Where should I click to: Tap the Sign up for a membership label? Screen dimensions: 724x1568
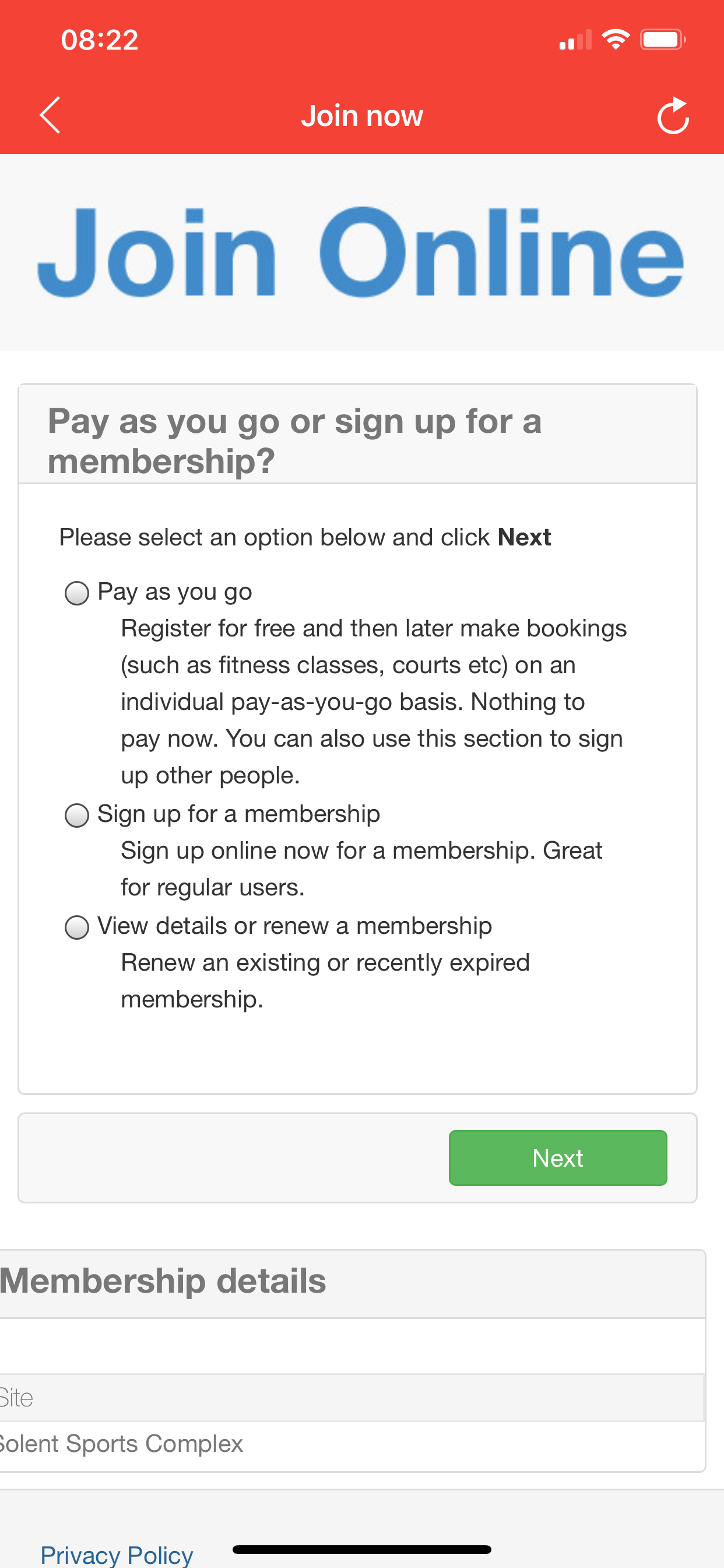coord(238,814)
